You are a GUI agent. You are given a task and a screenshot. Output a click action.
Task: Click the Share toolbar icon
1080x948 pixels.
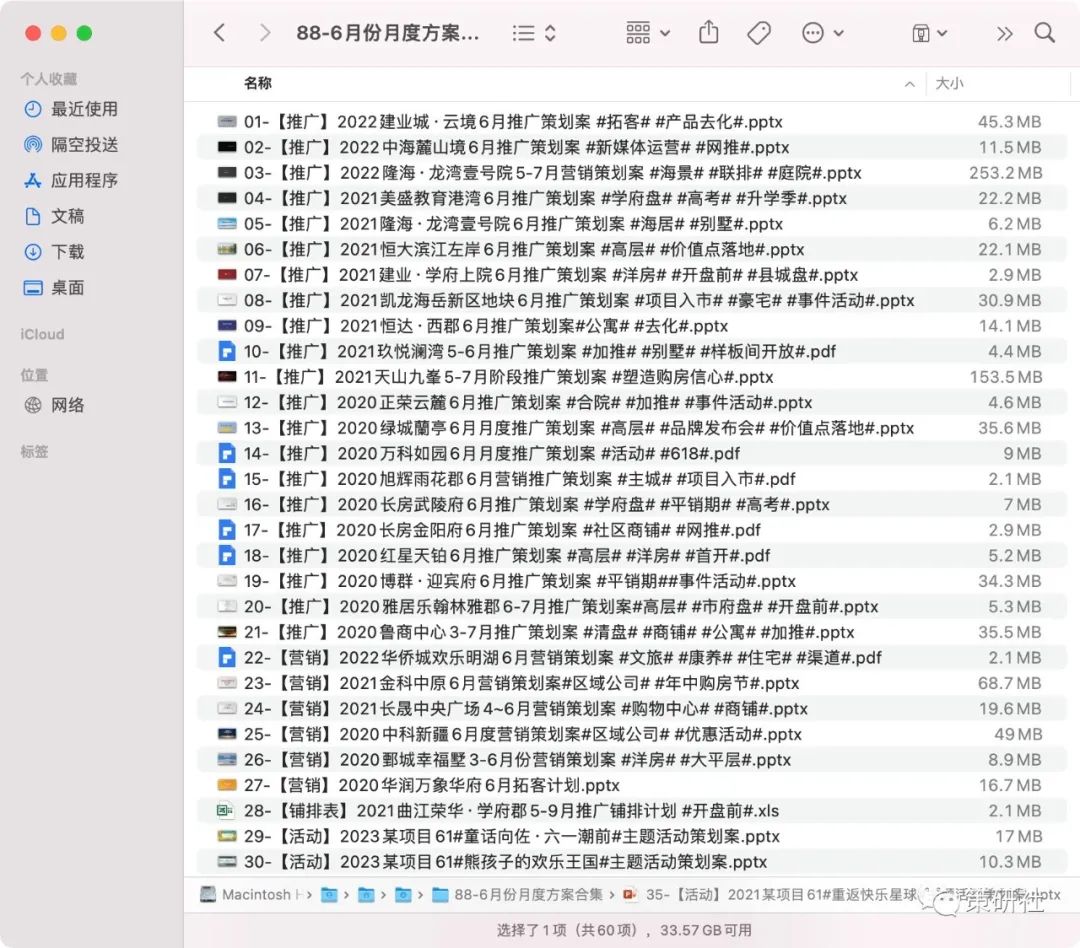point(708,32)
